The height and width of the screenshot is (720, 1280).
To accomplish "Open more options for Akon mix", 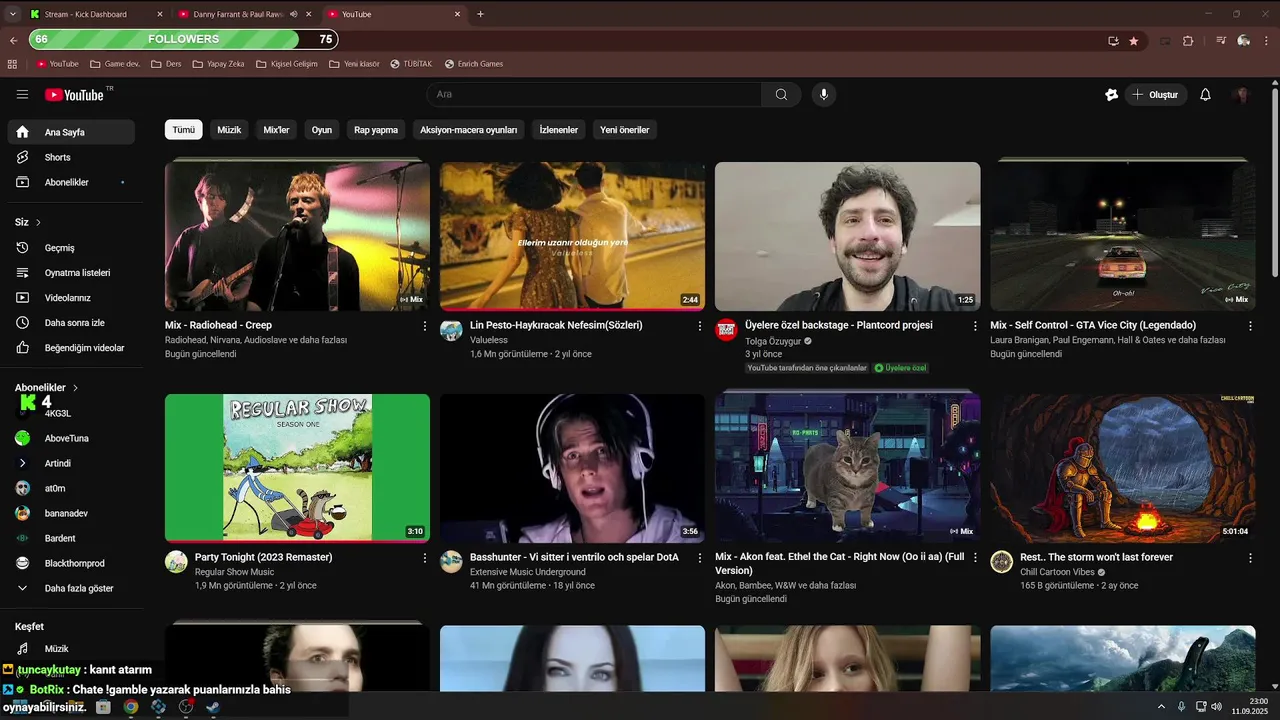I will pyautogui.click(x=975, y=558).
